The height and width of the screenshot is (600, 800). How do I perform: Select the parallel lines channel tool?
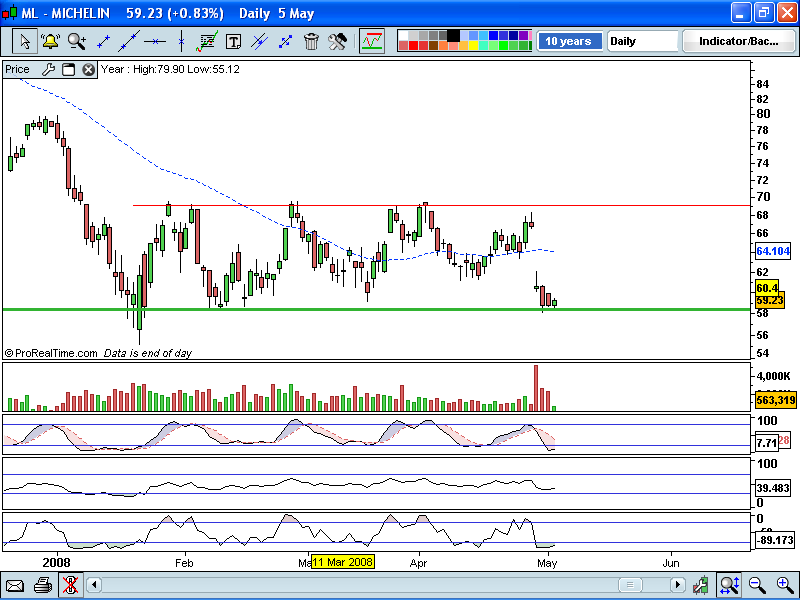click(260, 41)
